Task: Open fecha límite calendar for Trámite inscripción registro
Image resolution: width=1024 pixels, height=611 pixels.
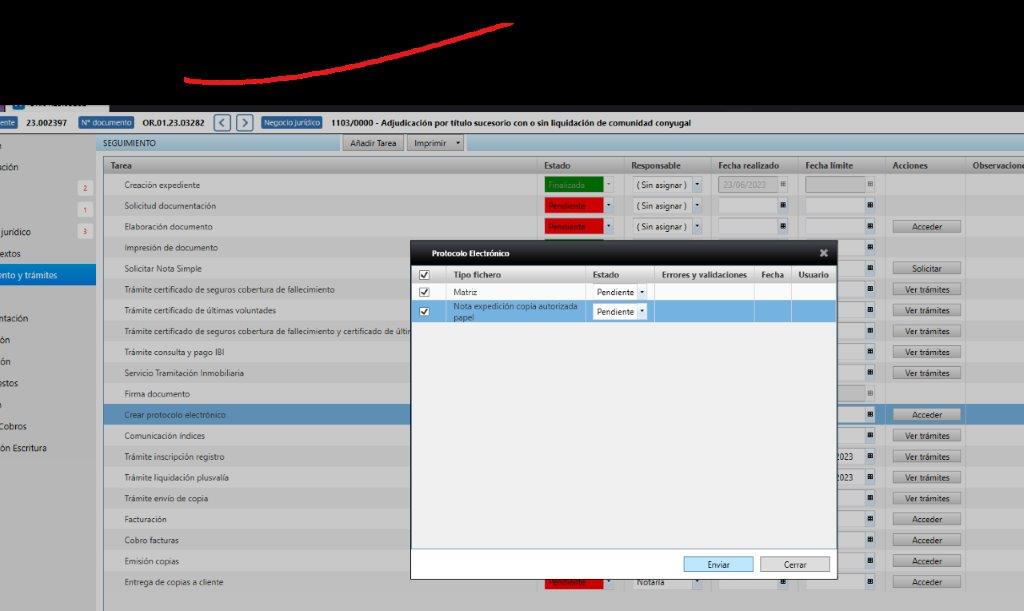Action: 870,457
